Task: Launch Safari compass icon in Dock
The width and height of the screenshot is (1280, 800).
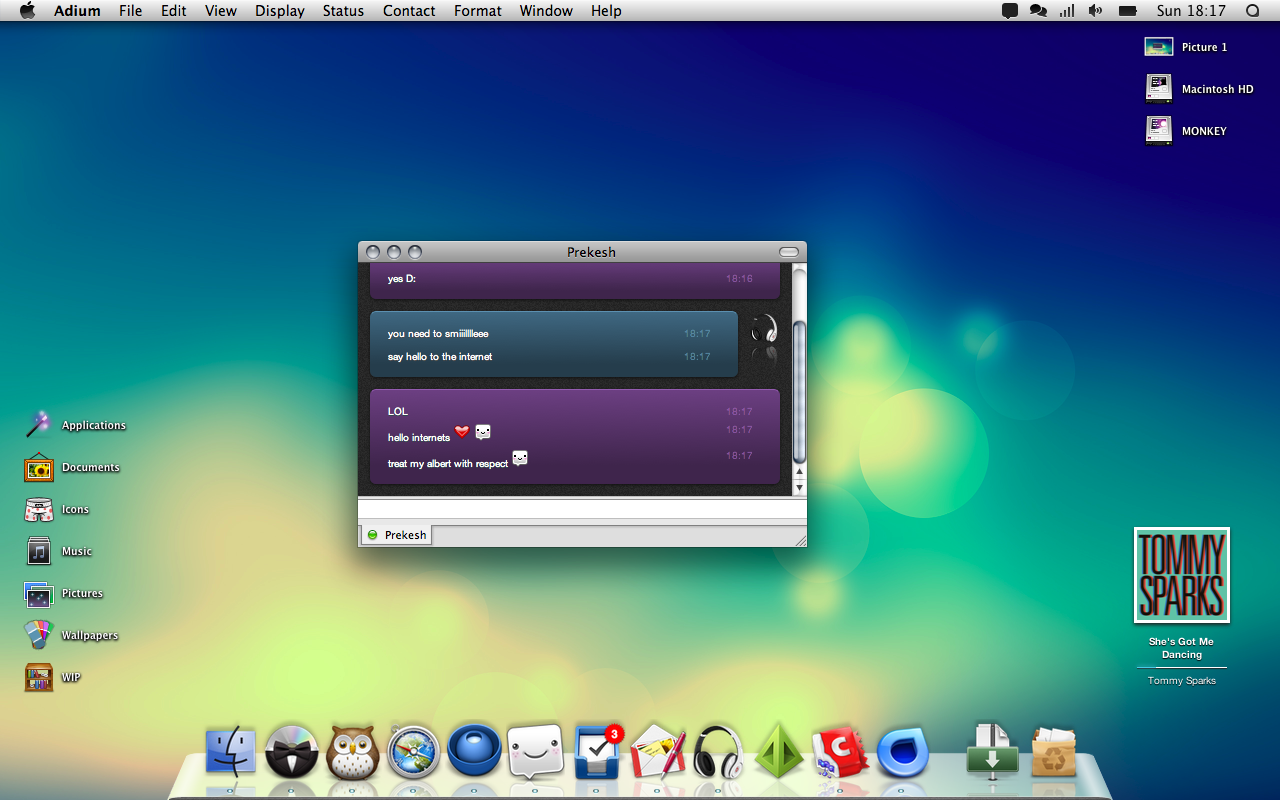Action: [414, 752]
